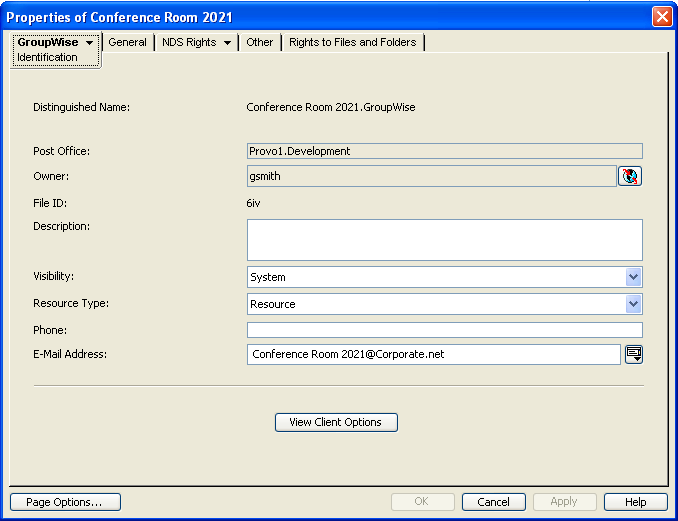Expand the GroupWise tab dropdown arrow
This screenshot has width=678, height=521.
[x=89, y=43]
